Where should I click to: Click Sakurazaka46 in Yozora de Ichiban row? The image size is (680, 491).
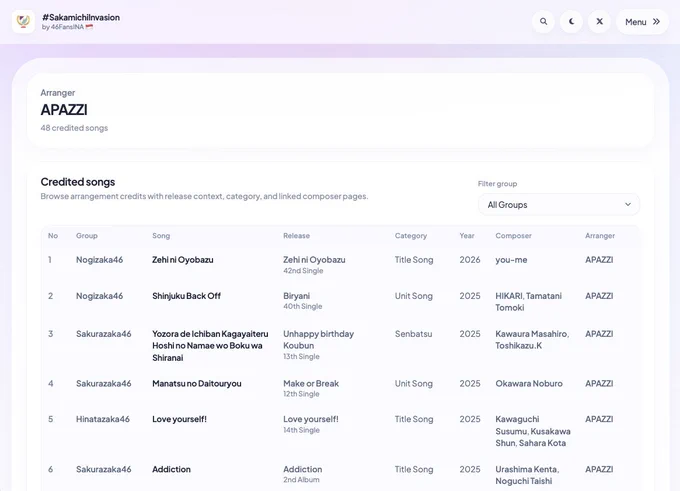104,334
